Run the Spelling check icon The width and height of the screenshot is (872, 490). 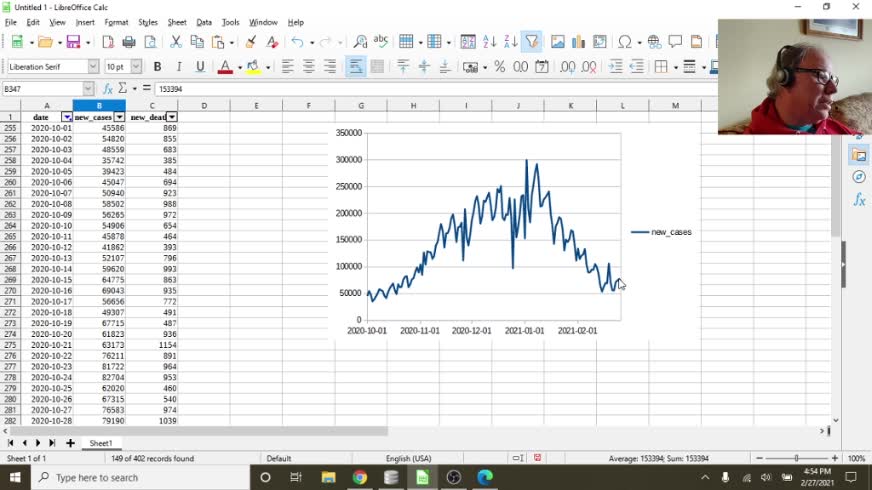(381, 42)
